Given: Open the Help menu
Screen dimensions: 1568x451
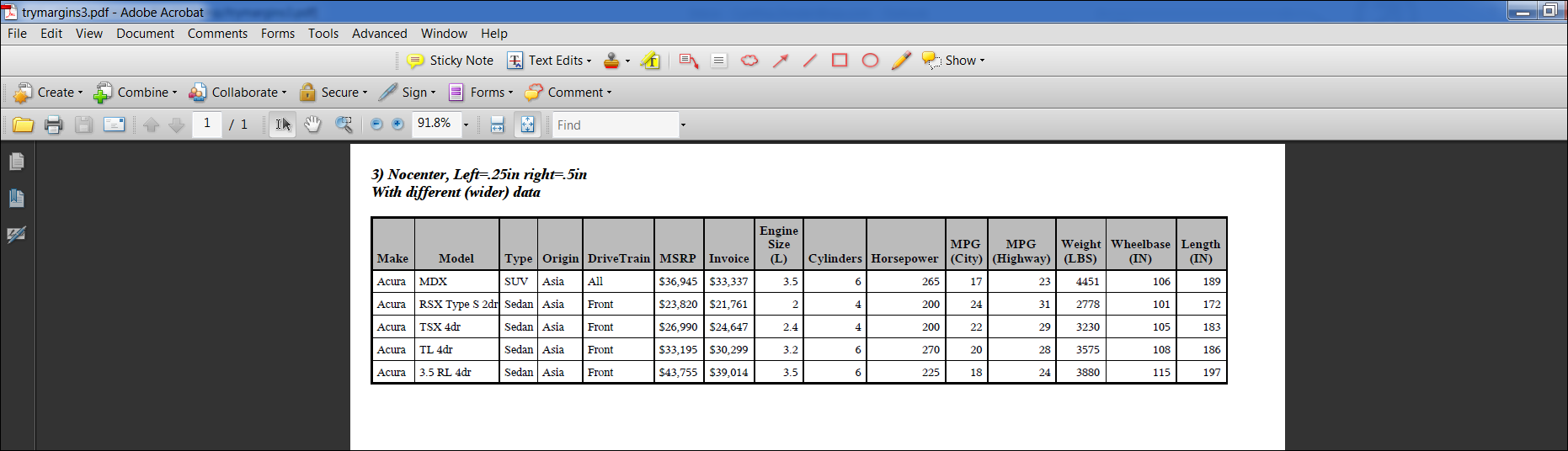Looking at the screenshot, I should pyautogui.click(x=494, y=34).
